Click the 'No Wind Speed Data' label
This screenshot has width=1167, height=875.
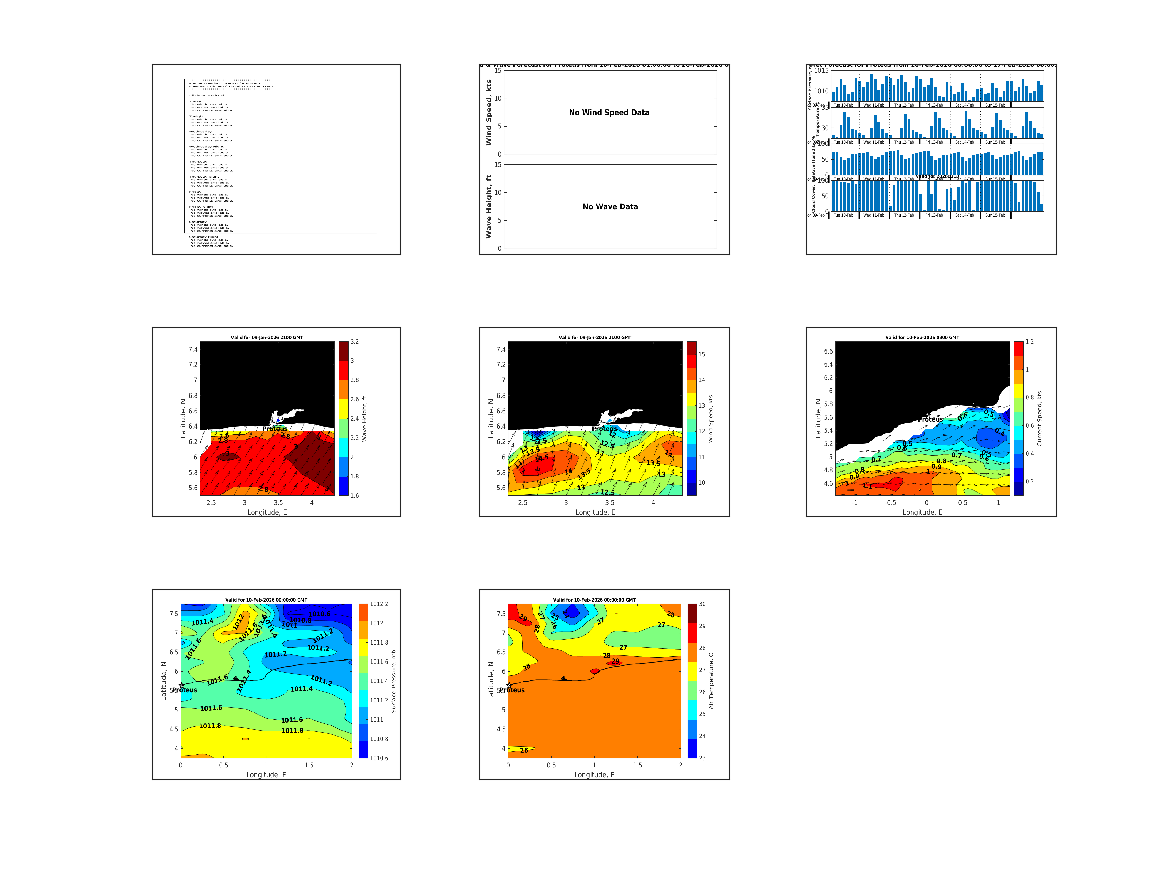[x=609, y=112]
